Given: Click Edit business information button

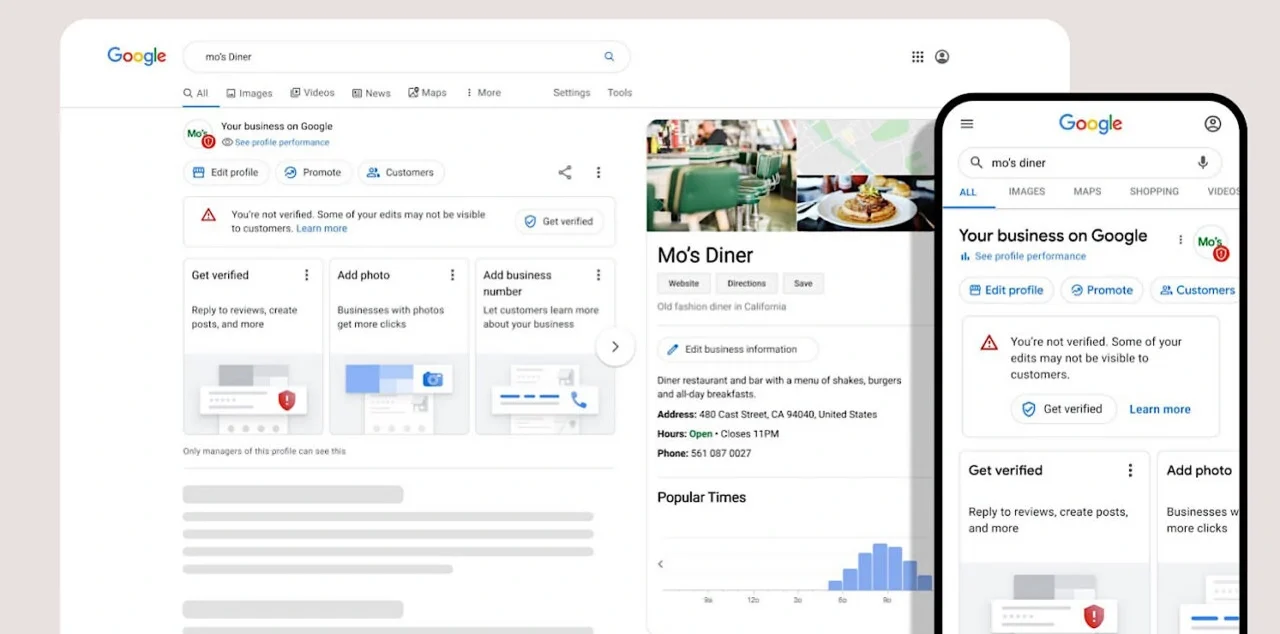Looking at the screenshot, I should (737, 349).
